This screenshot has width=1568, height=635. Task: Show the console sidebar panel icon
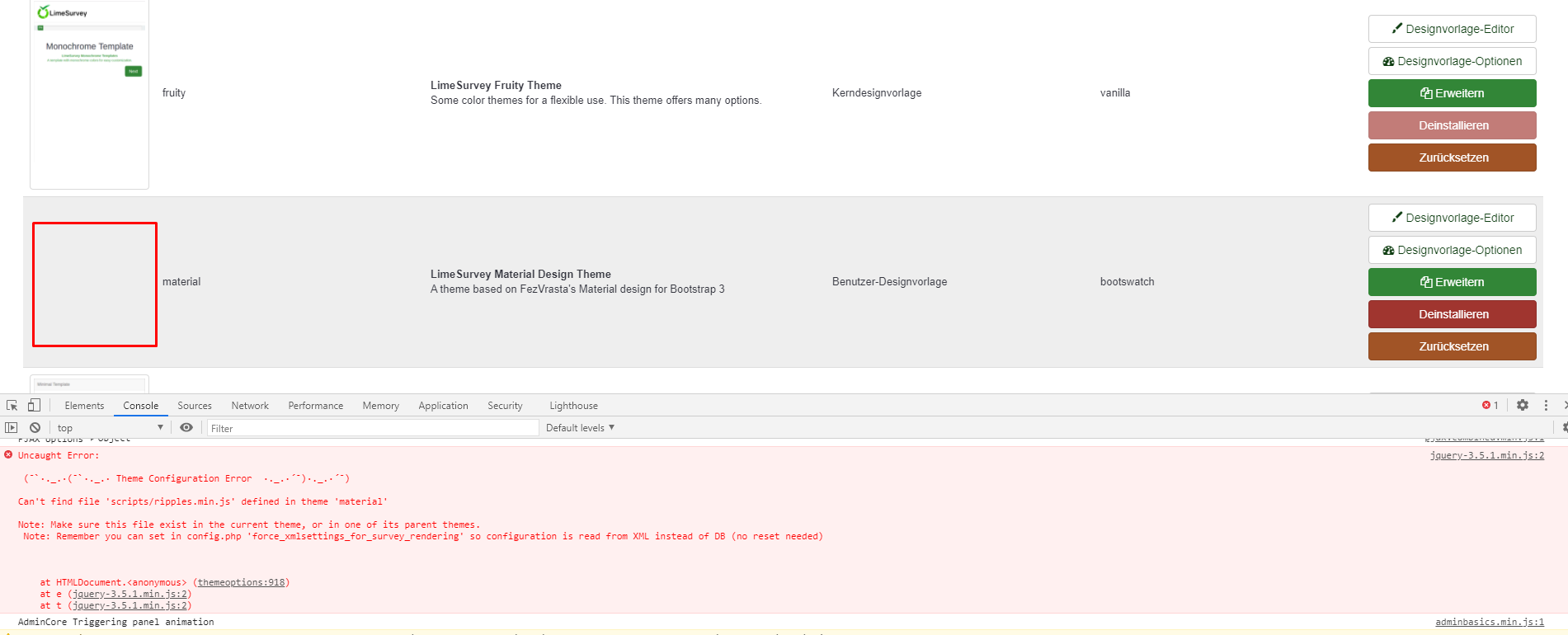click(11, 427)
